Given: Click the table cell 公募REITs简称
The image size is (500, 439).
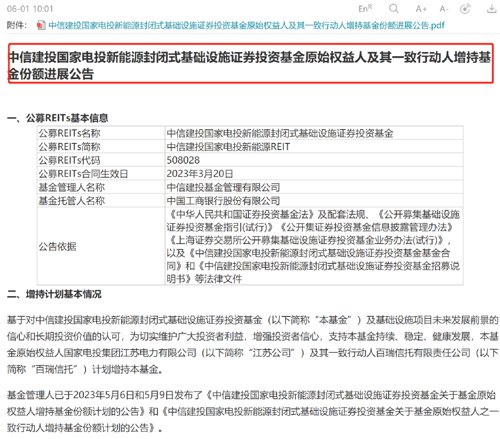Looking at the screenshot, I should [101, 146].
